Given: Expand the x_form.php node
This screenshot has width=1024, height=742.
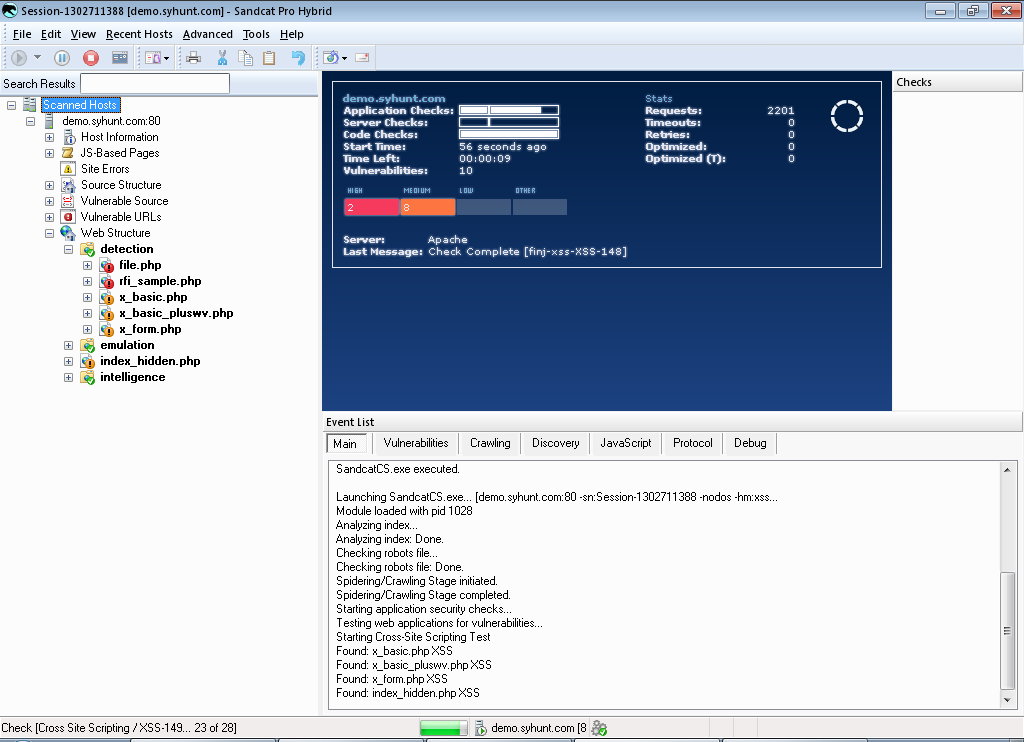Looking at the screenshot, I should tap(87, 329).
